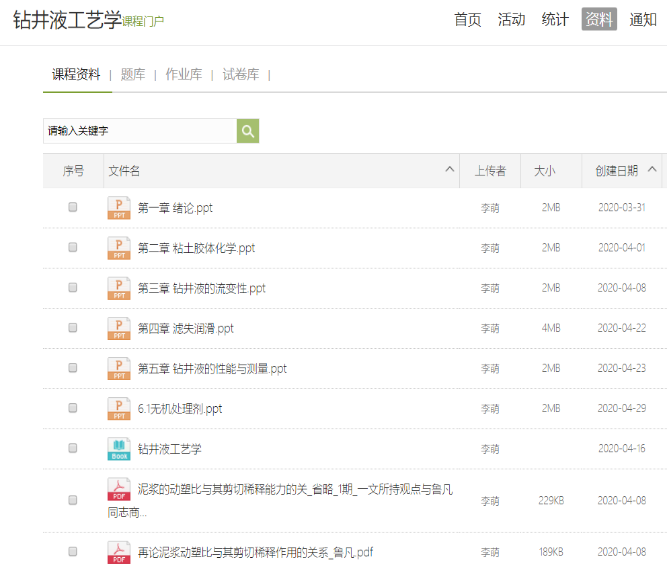Viewport: 667px width, 572px height.
Task: Click the 大小 column header
Action: 545,171
